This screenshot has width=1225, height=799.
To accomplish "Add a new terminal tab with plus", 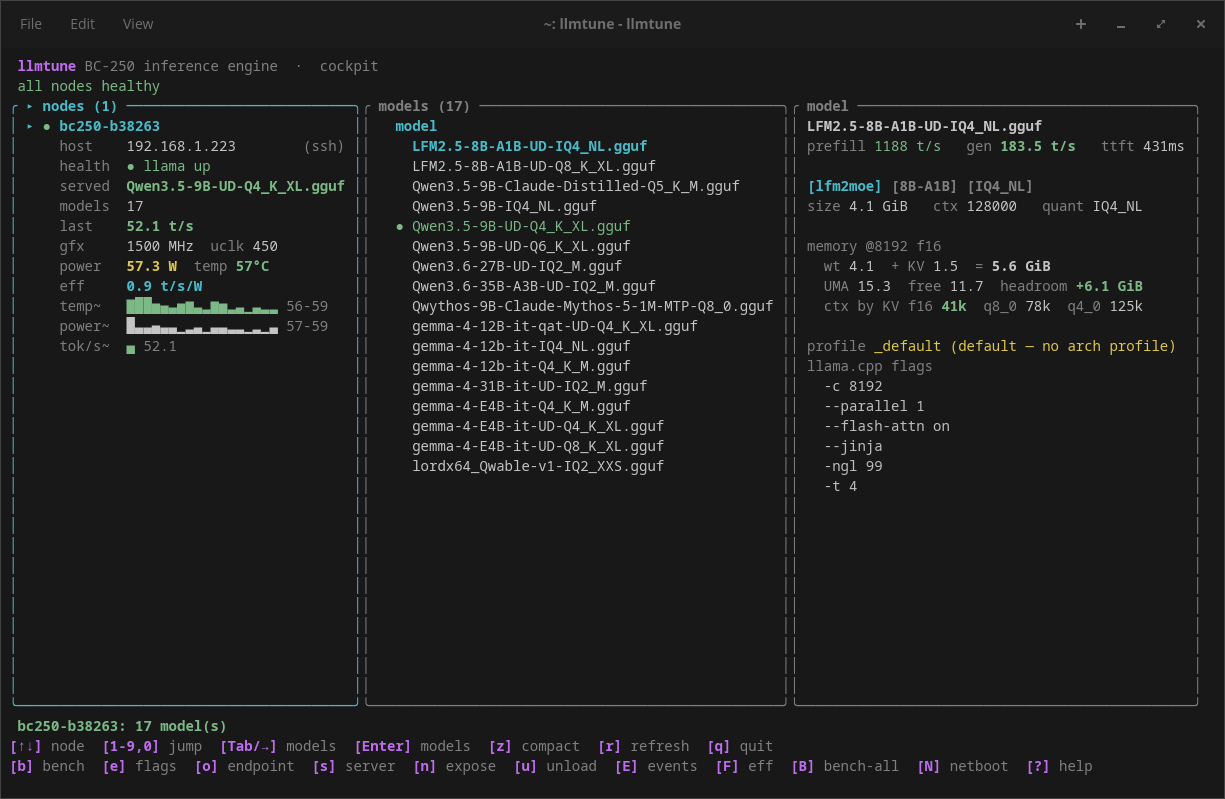I will point(1081,24).
